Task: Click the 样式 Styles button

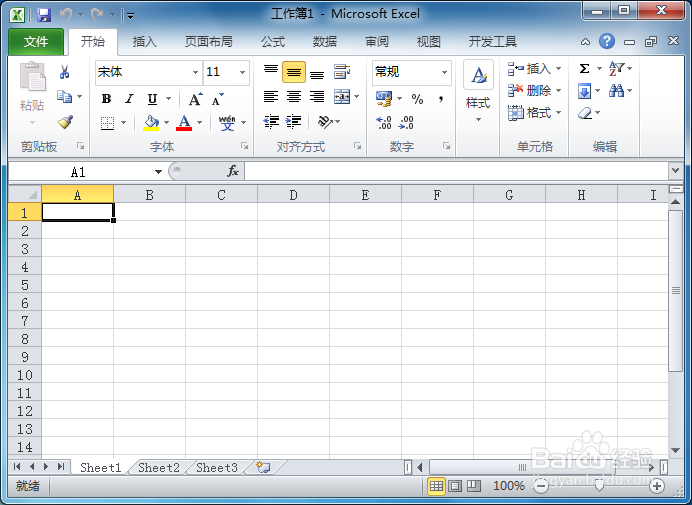Action: point(478,93)
